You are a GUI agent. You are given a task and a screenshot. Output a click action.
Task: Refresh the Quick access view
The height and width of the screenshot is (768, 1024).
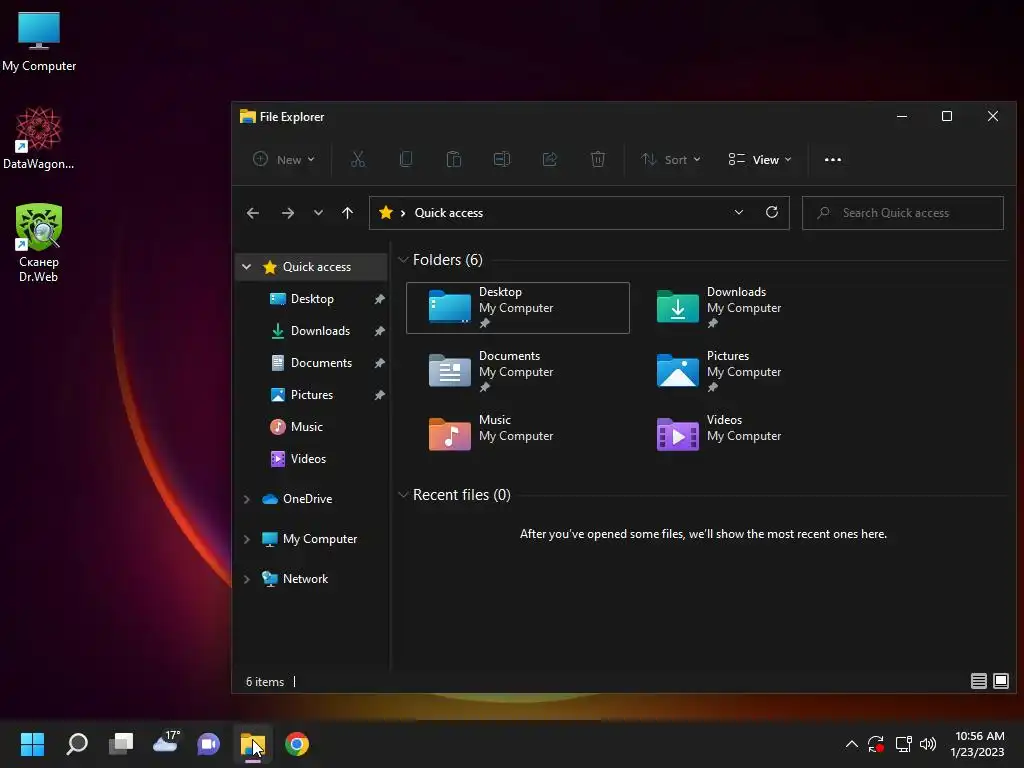[772, 212]
